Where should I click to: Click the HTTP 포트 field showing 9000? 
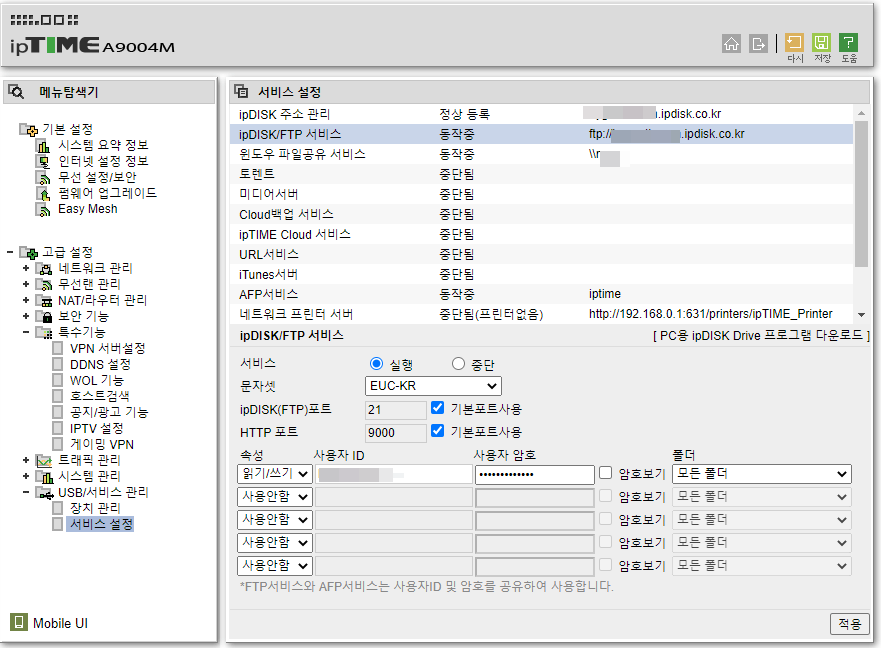click(396, 433)
